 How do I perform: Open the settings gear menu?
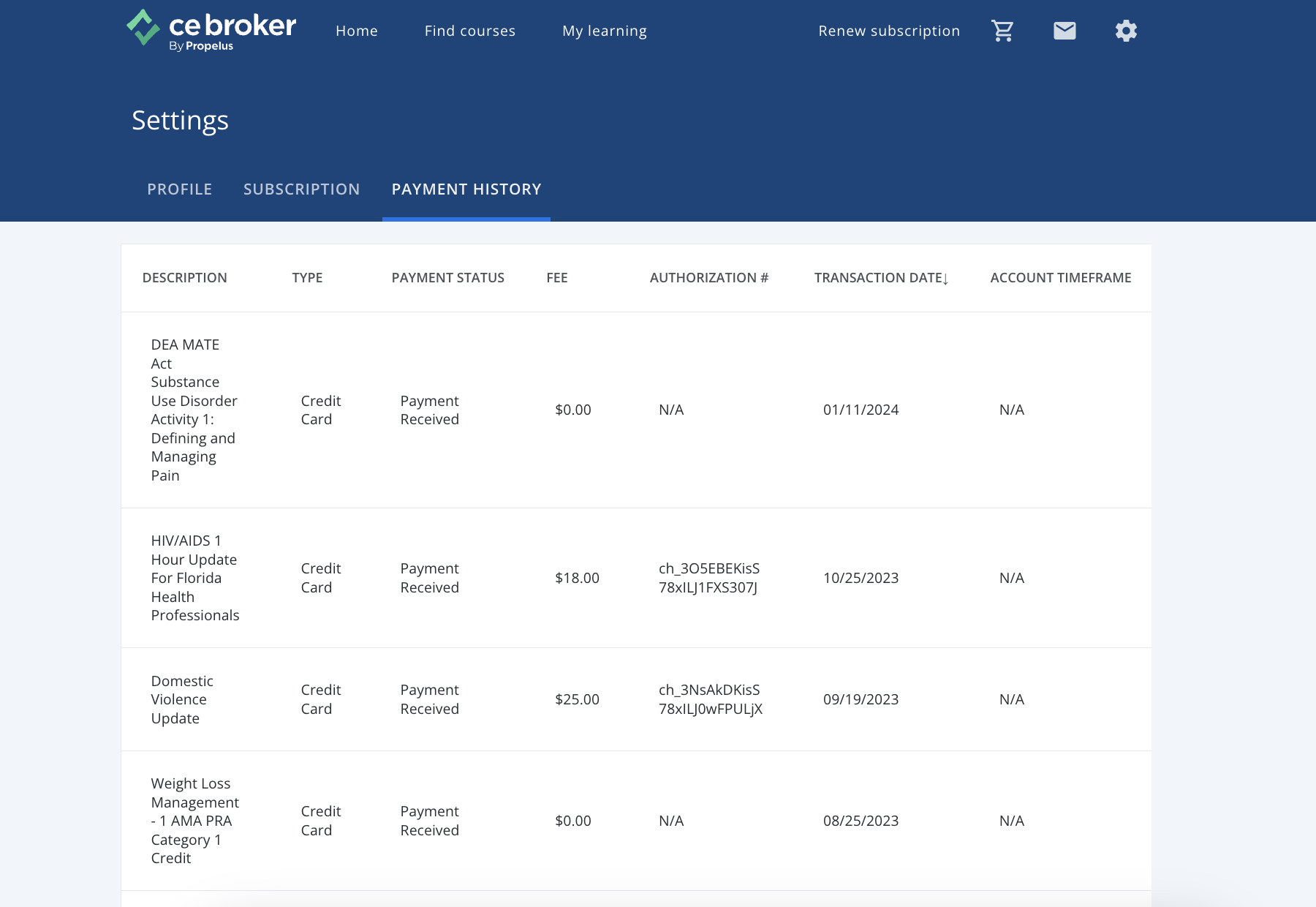click(1126, 30)
